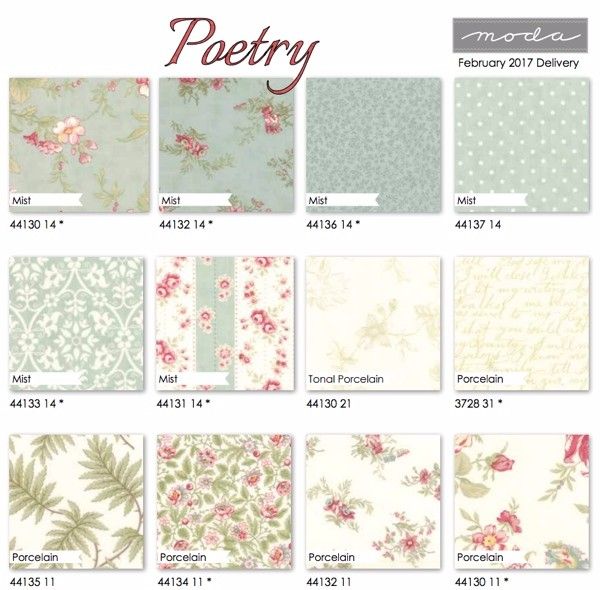Click the February 2017 Delivery text

[518, 63]
